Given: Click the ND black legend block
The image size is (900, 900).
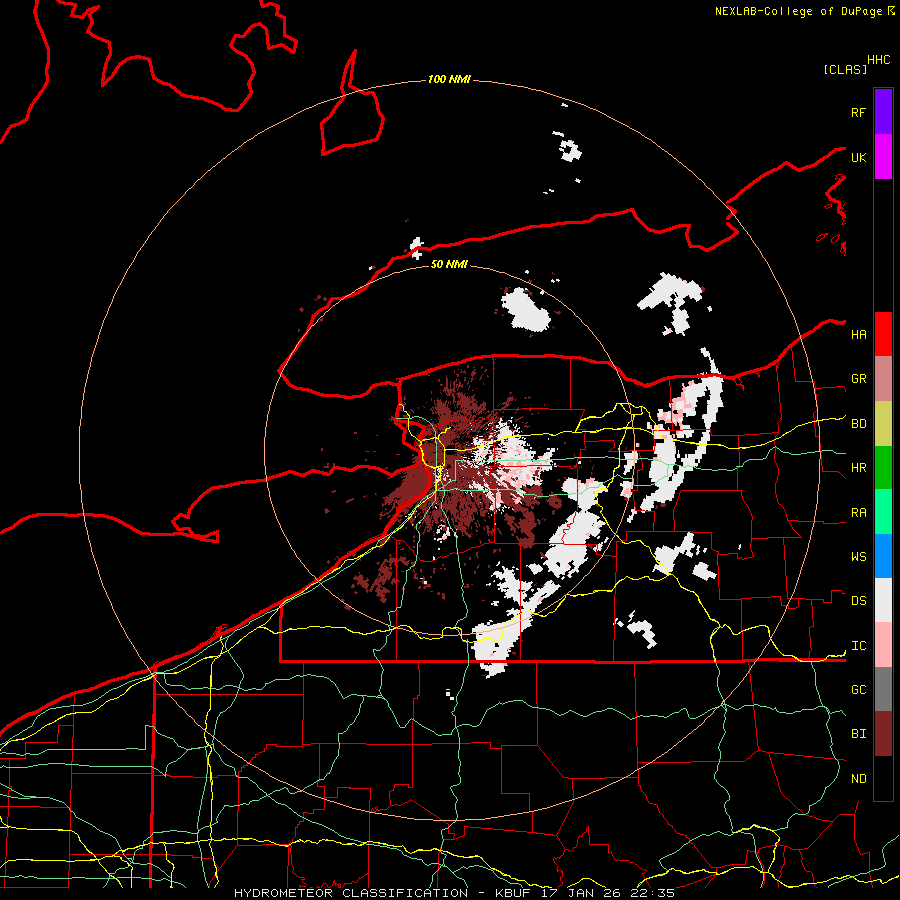Looking at the screenshot, I should coord(883,778).
